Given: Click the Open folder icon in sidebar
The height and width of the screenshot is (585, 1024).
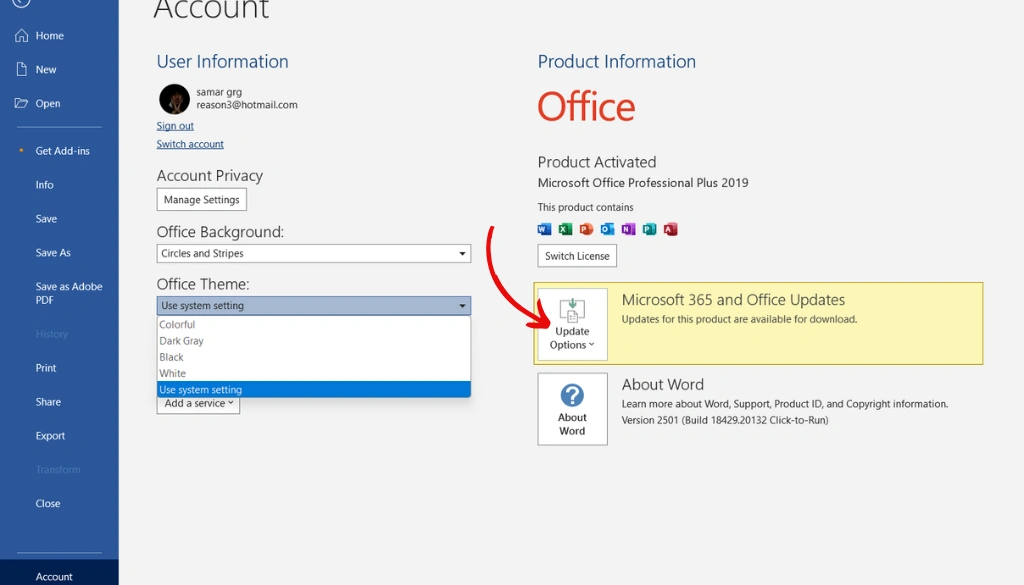Looking at the screenshot, I should coord(22,103).
